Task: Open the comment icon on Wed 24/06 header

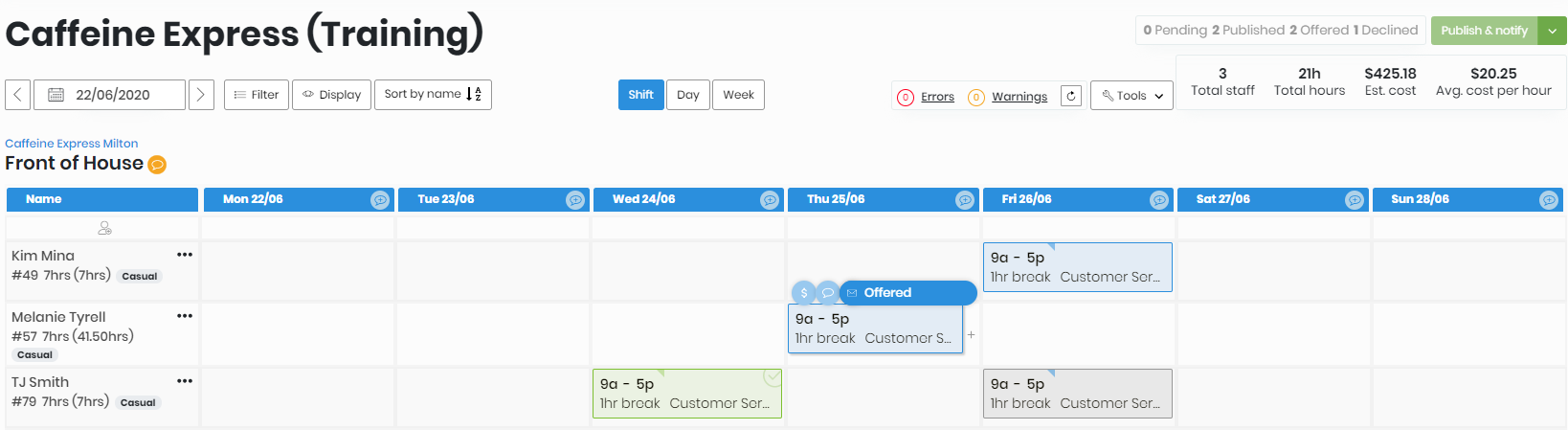Action: [770, 200]
